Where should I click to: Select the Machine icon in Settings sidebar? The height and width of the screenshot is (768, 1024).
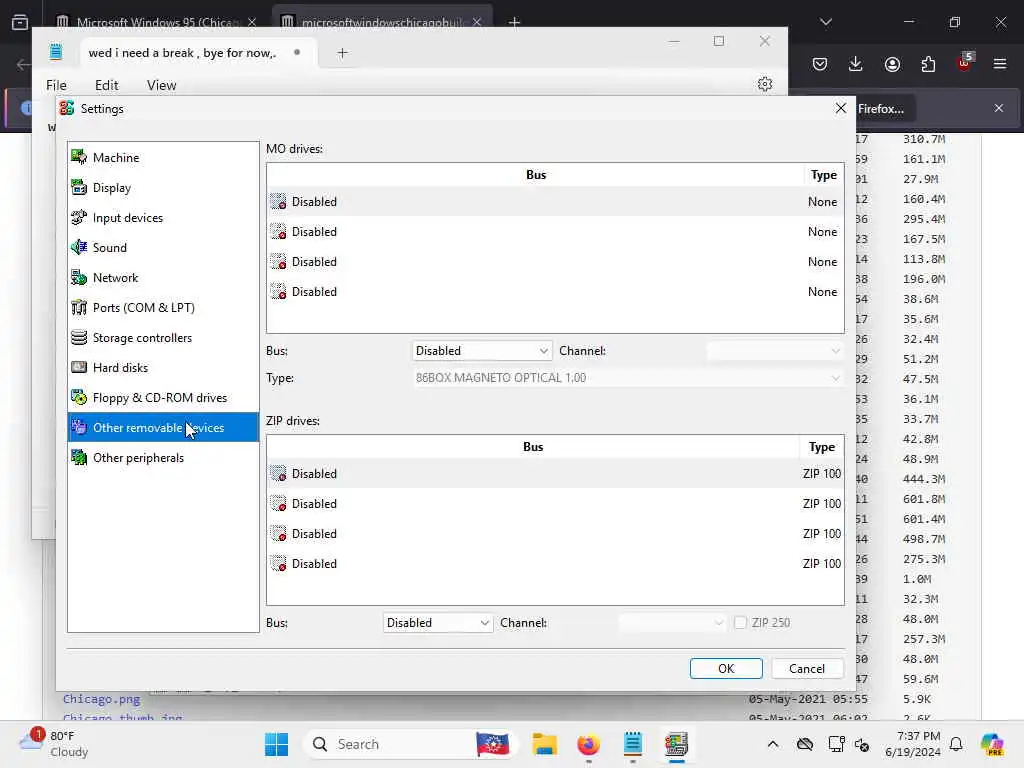(x=79, y=157)
